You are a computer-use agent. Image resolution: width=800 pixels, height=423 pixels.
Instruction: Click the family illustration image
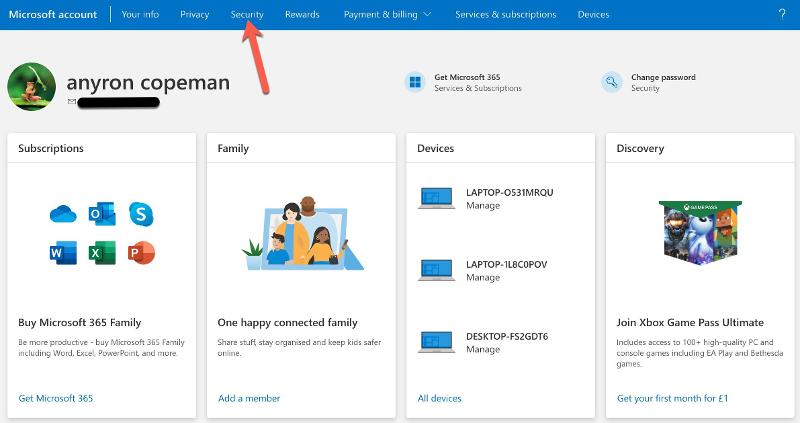click(x=303, y=233)
